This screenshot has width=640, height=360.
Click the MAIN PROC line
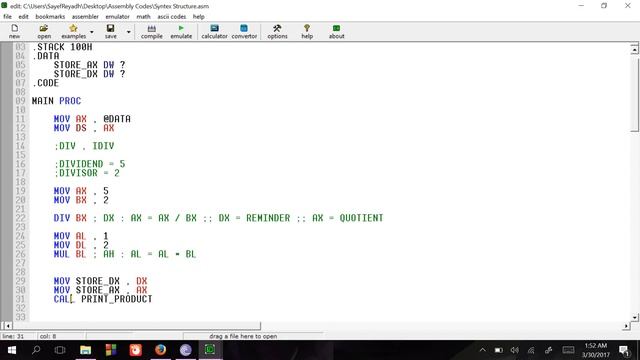pyautogui.click(x=56, y=101)
